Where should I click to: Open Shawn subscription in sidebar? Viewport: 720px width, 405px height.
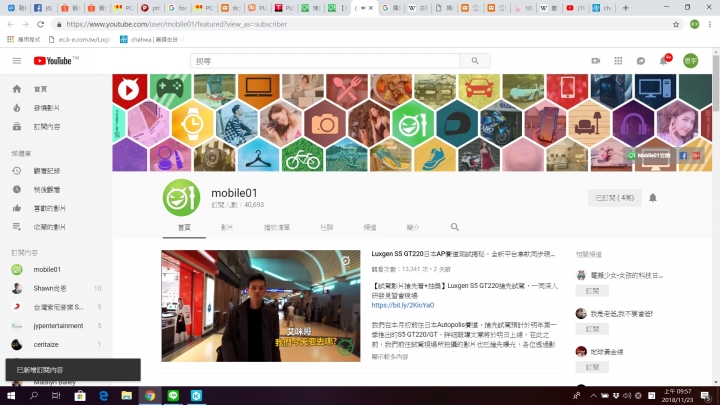coord(56,288)
